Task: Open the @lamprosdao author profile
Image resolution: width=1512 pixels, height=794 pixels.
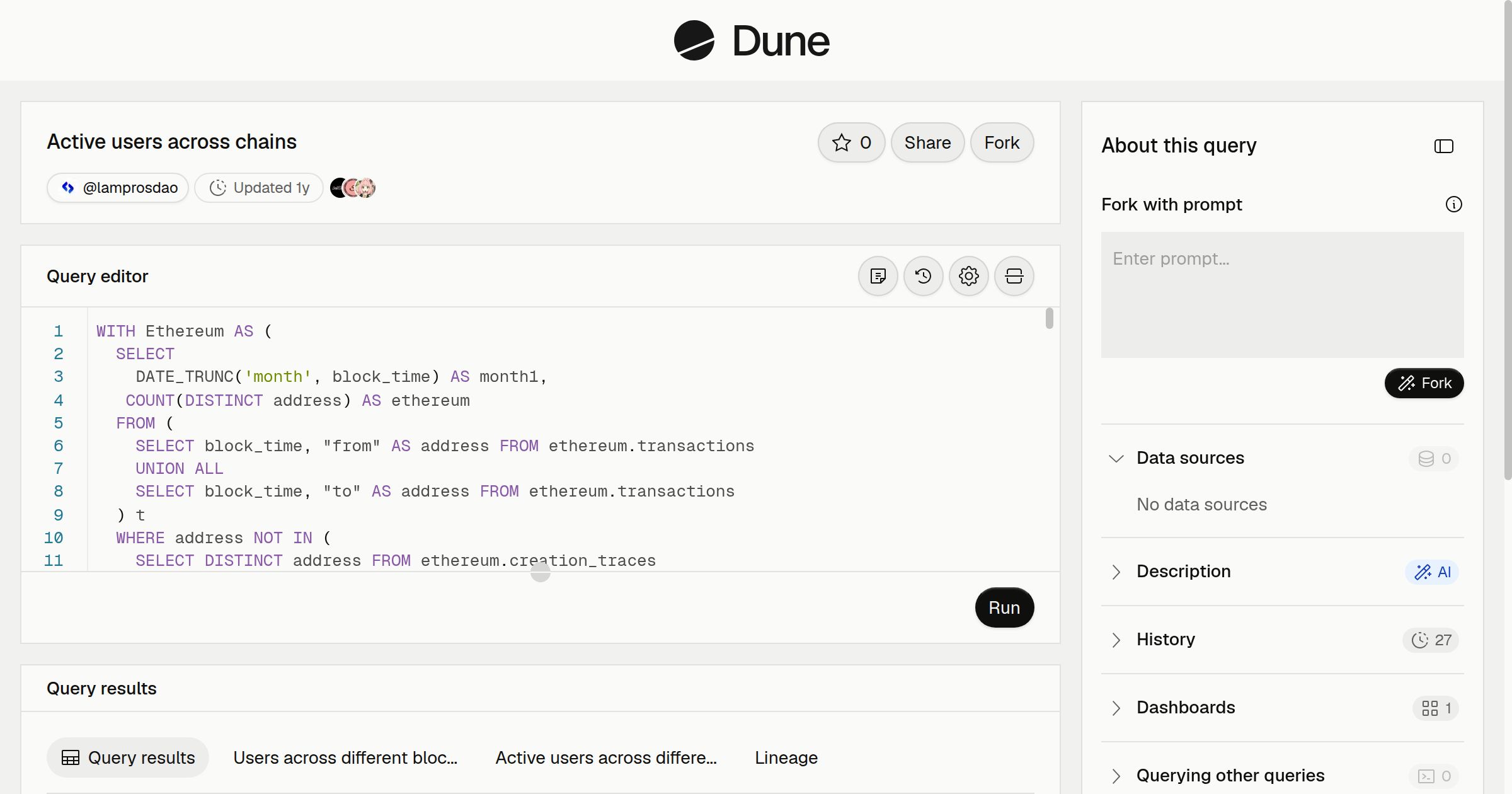Action: click(118, 188)
